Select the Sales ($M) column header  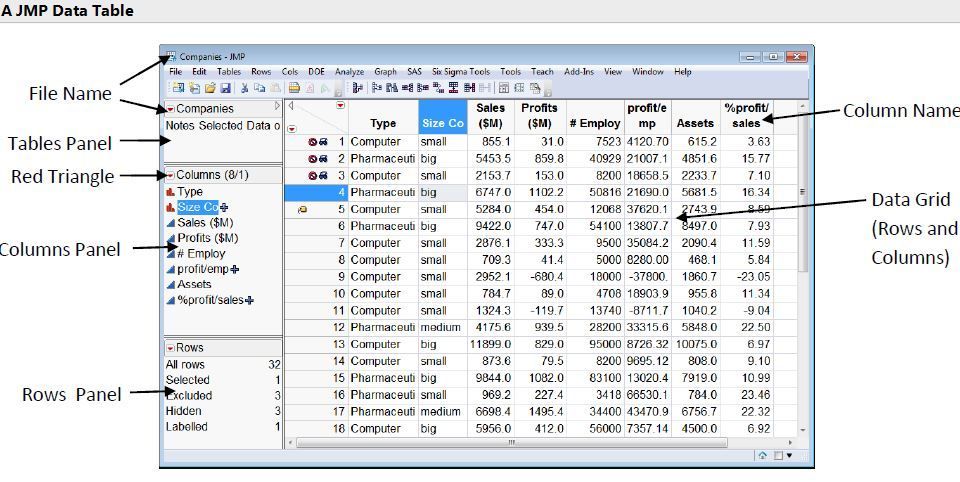point(490,116)
